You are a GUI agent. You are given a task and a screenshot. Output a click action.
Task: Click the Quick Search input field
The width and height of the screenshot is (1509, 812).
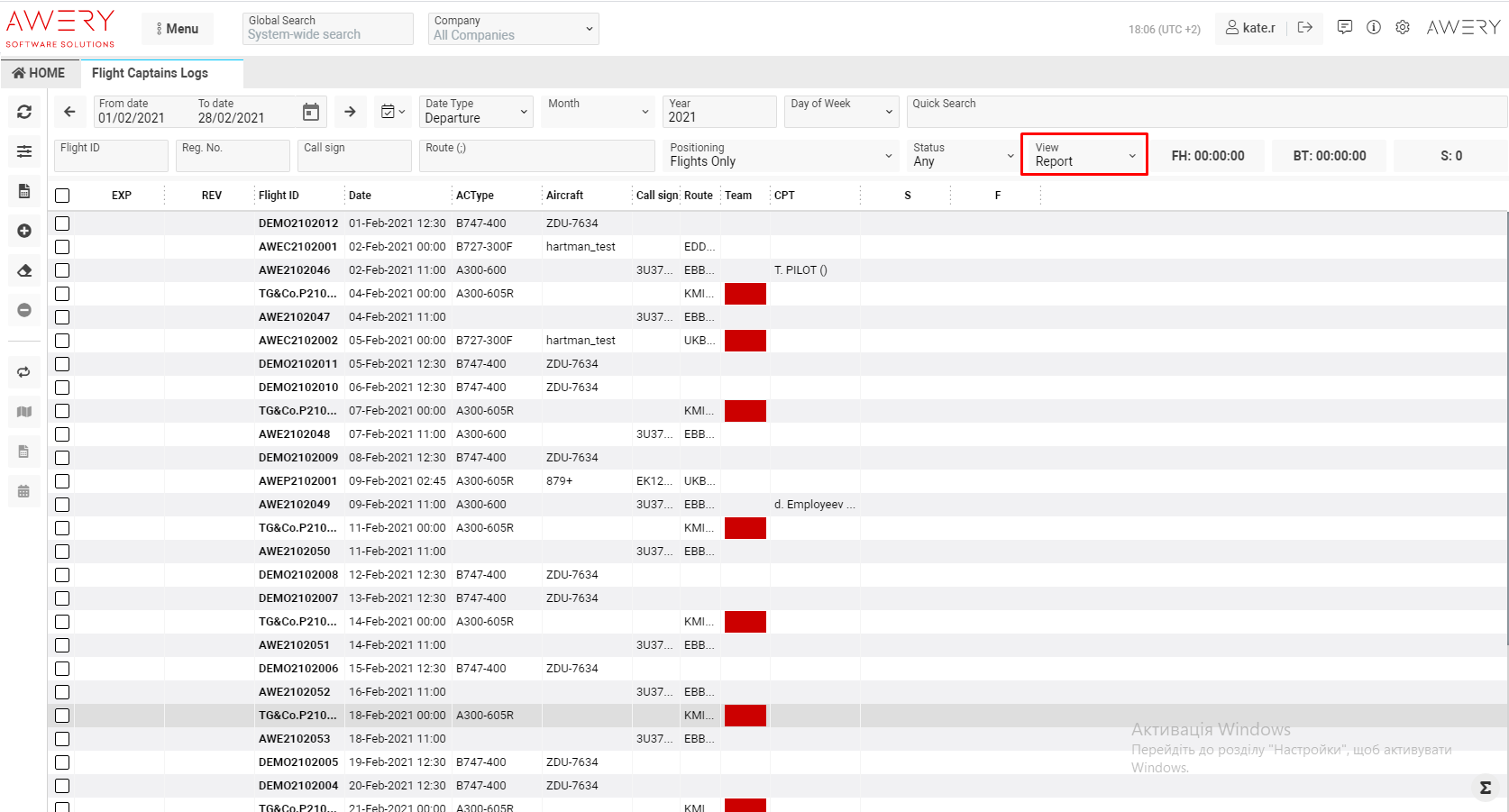click(1206, 112)
